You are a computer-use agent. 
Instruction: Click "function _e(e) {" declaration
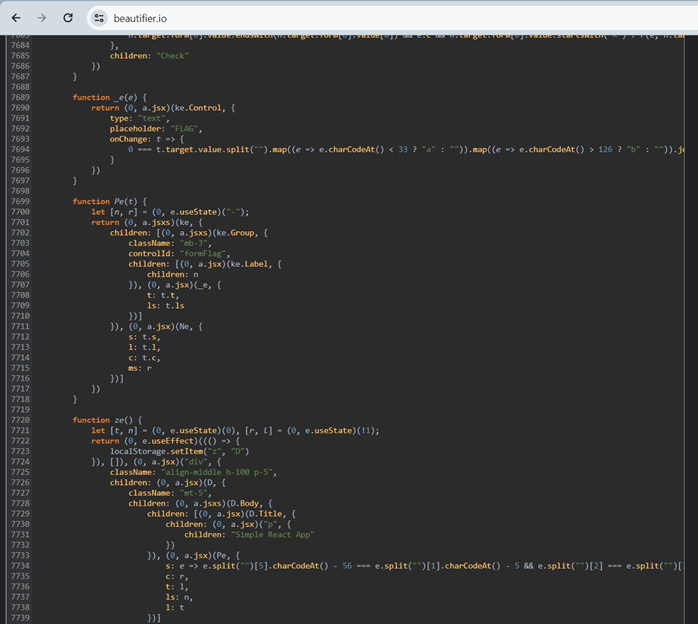tap(110, 97)
